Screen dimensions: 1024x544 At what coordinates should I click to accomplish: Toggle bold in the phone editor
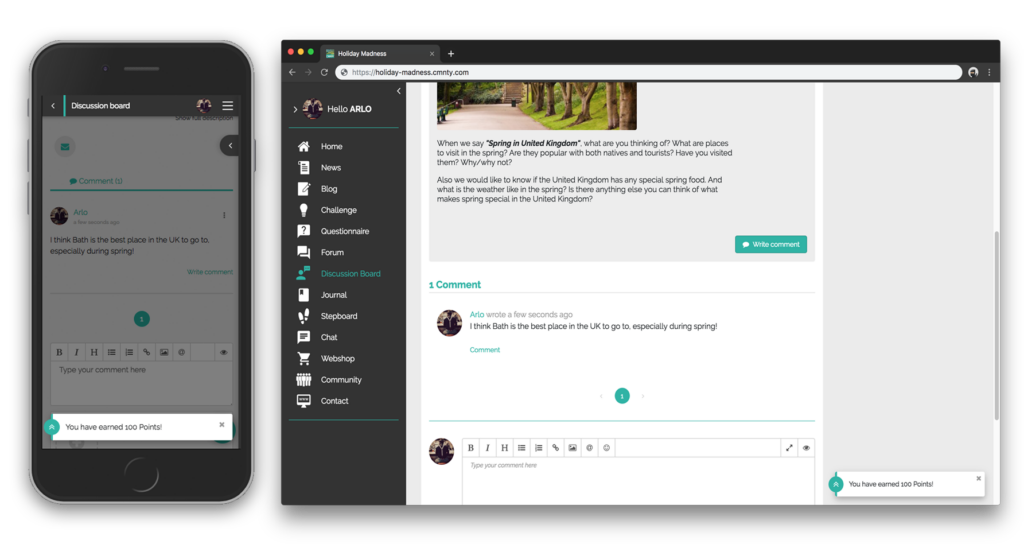[x=59, y=352]
